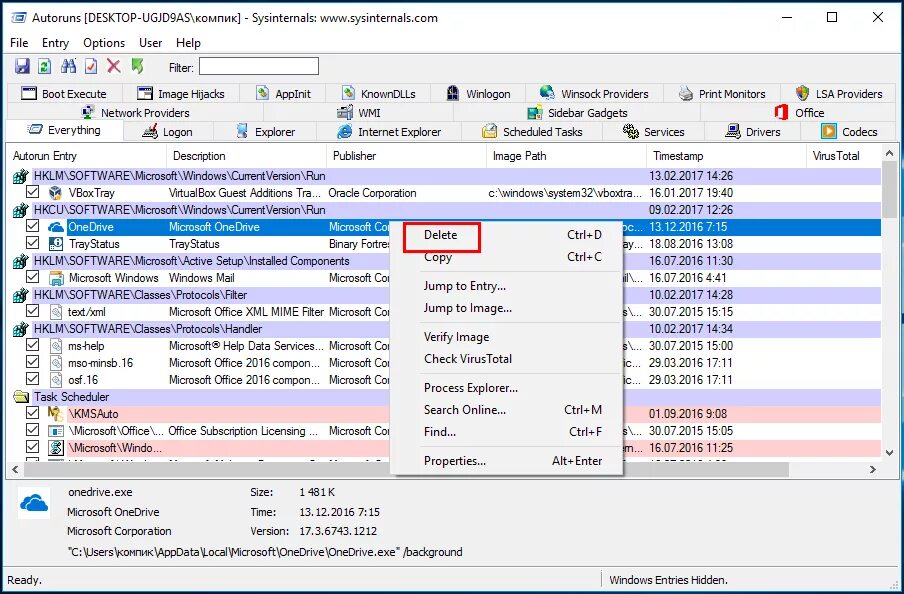
Task: Click the red X Delete toolbar icon
Action: [x=114, y=66]
